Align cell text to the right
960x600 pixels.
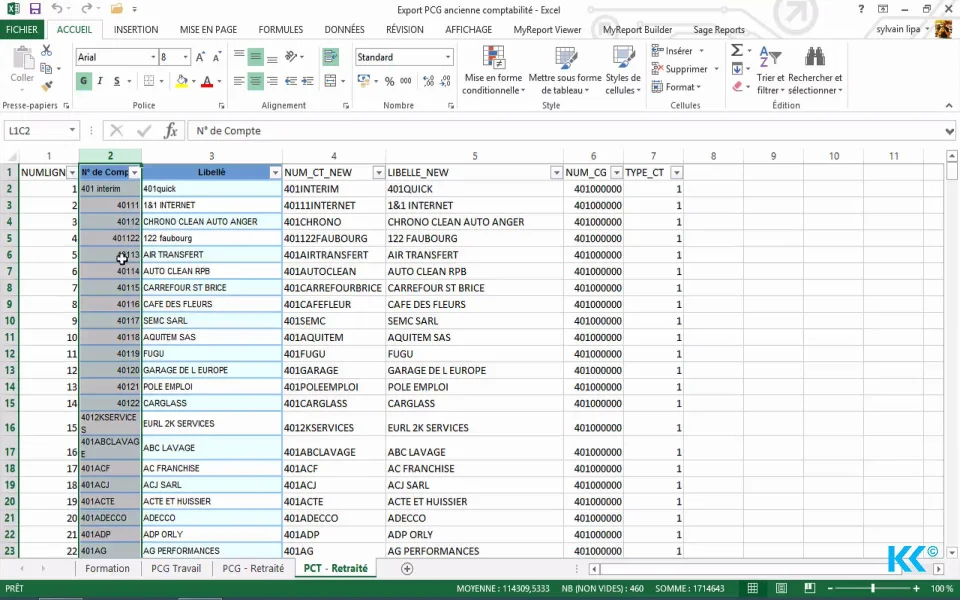tap(272, 81)
